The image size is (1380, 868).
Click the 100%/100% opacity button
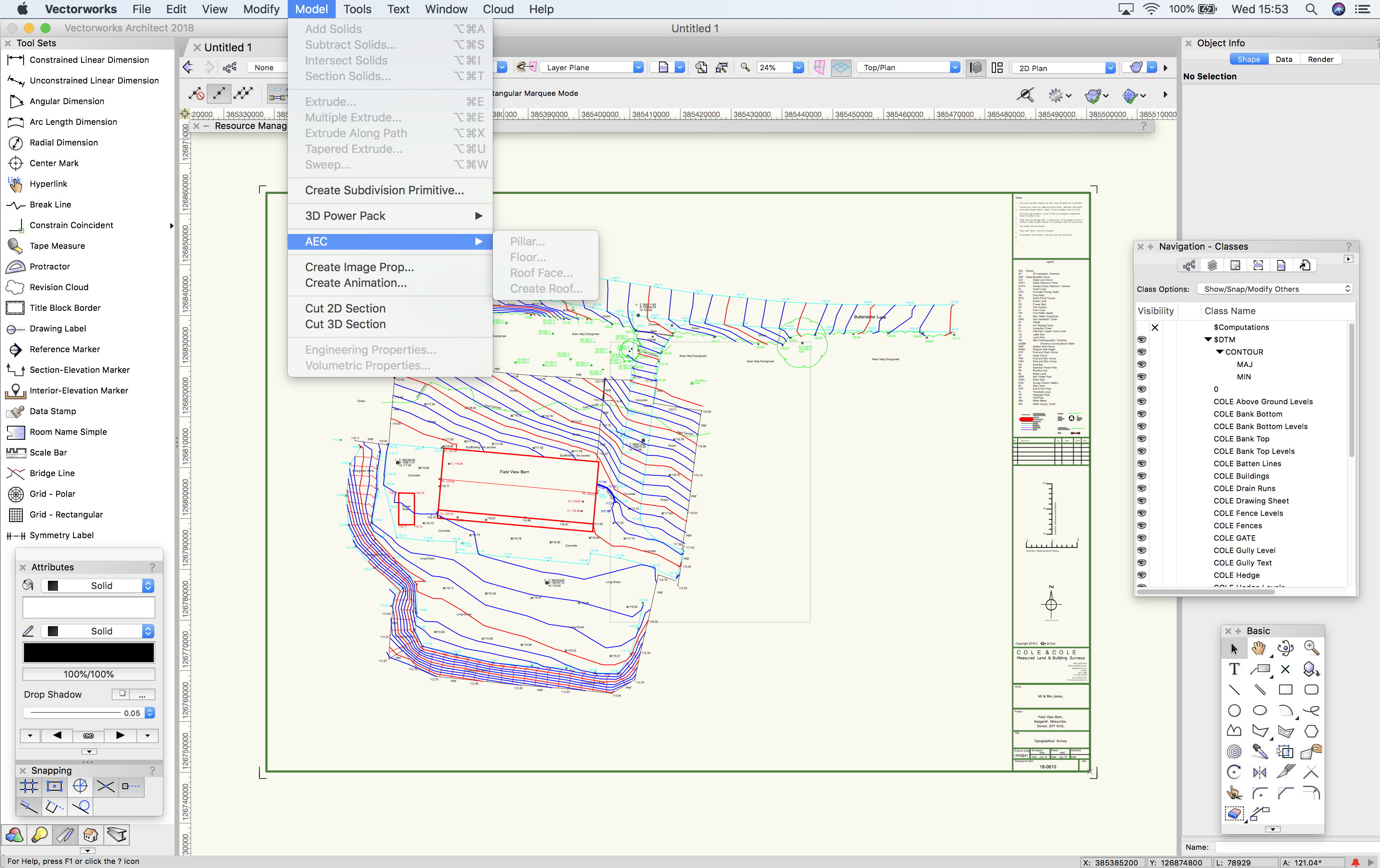point(88,674)
